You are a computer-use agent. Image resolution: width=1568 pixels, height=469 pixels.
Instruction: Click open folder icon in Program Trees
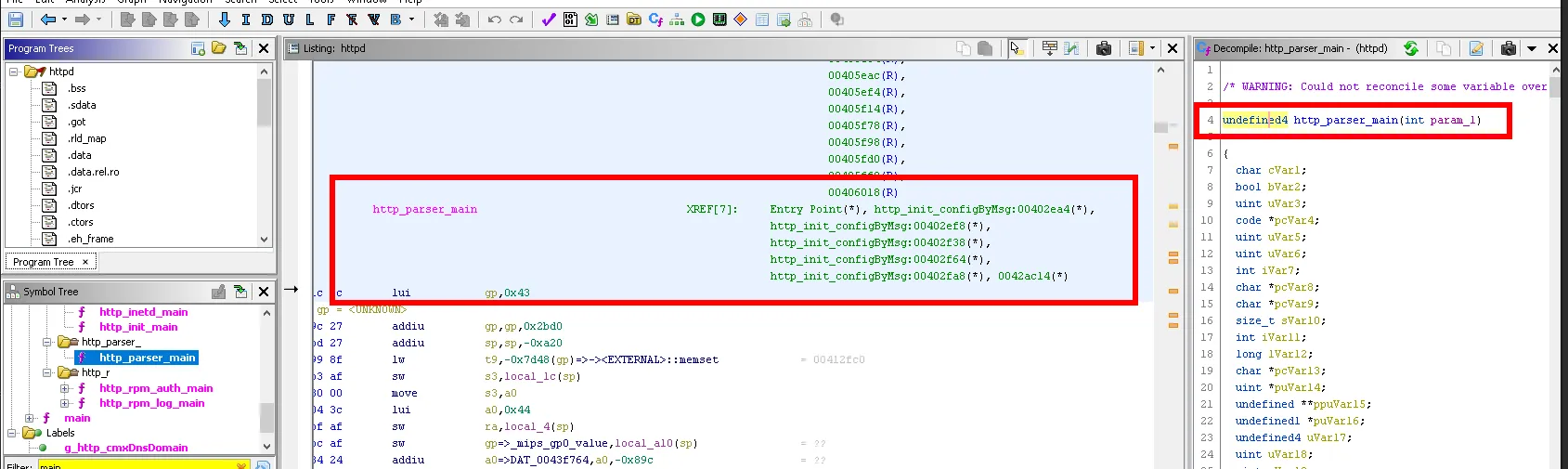click(219, 48)
